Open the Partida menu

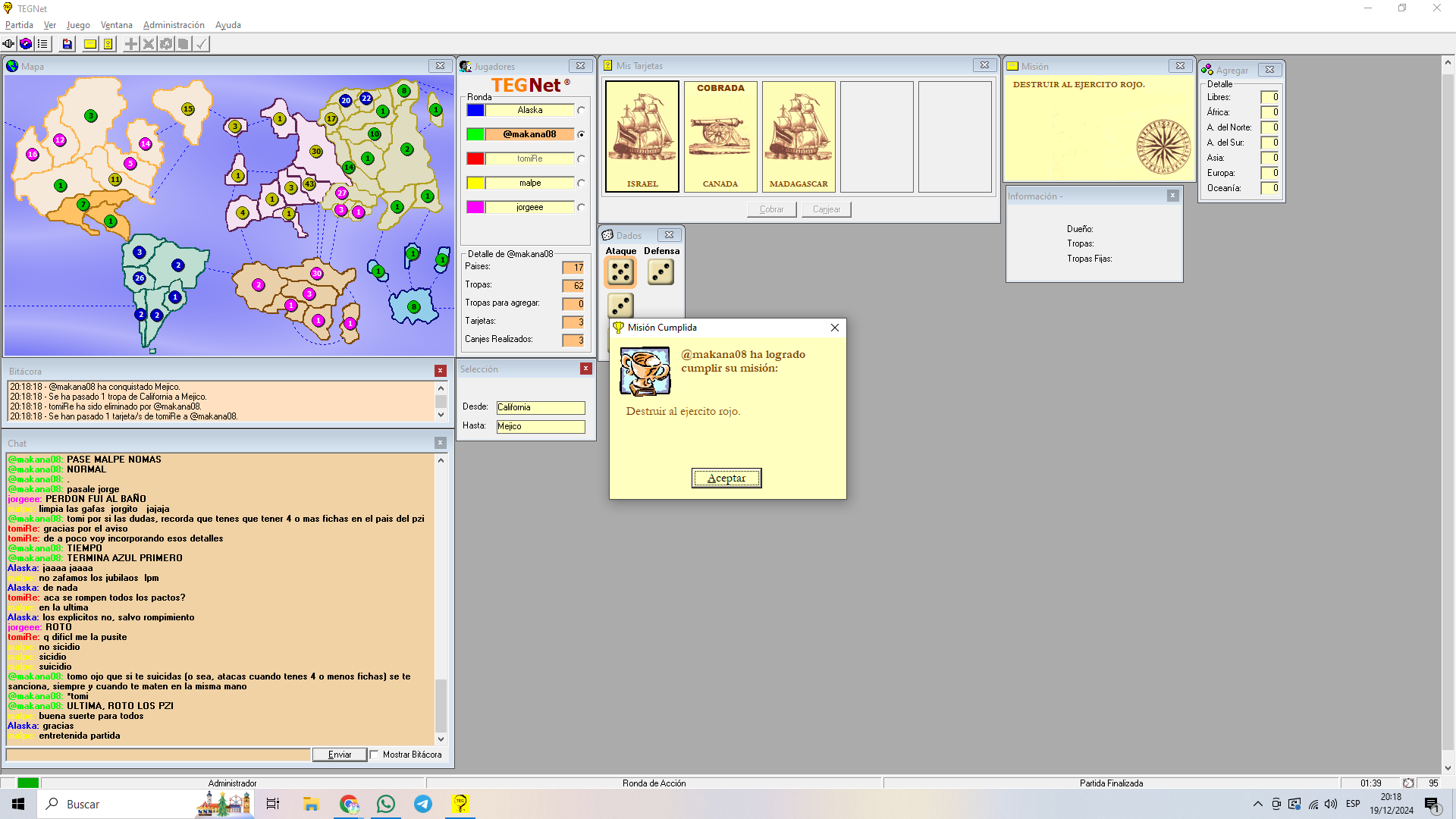(19, 25)
